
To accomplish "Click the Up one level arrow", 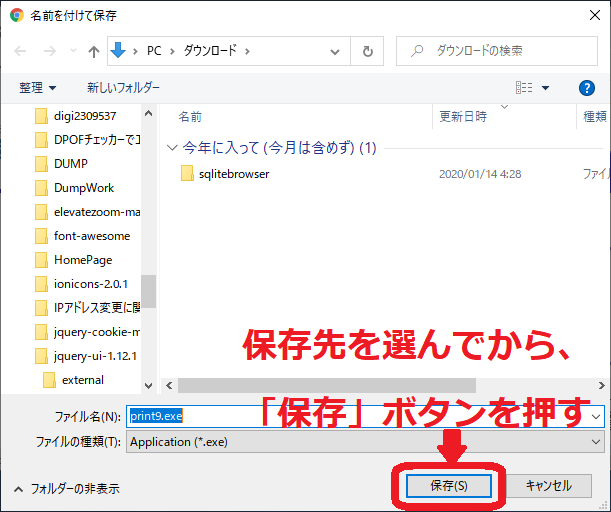I will click(x=93, y=50).
